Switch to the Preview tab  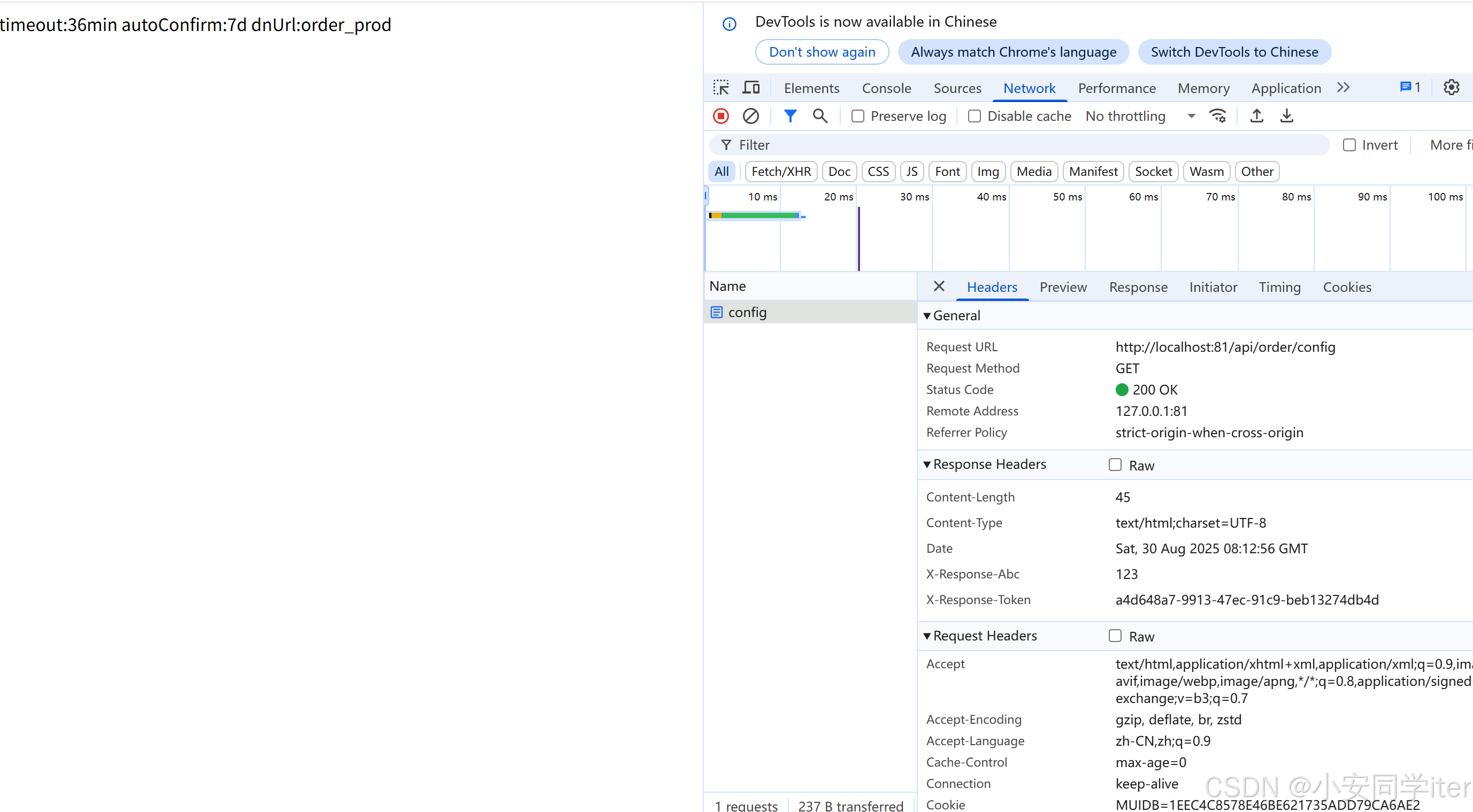(1063, 287)
